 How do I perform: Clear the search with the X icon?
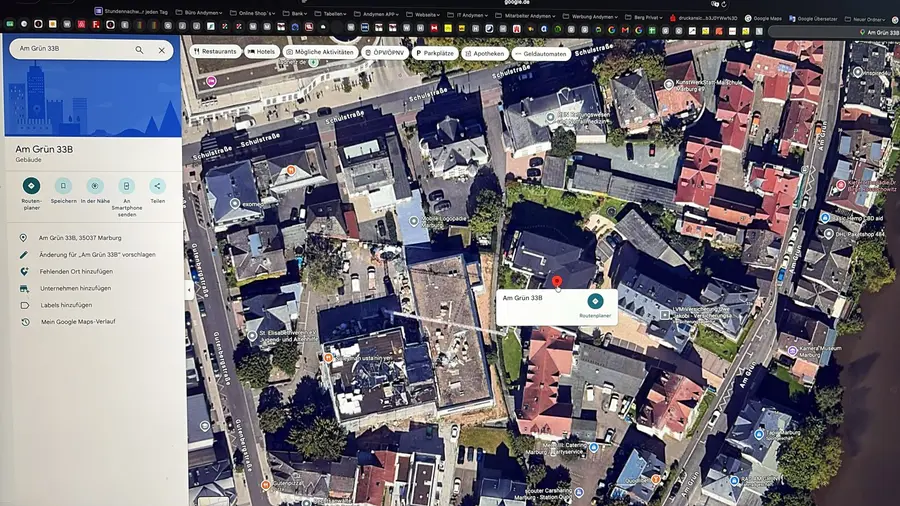click(162, 50)
